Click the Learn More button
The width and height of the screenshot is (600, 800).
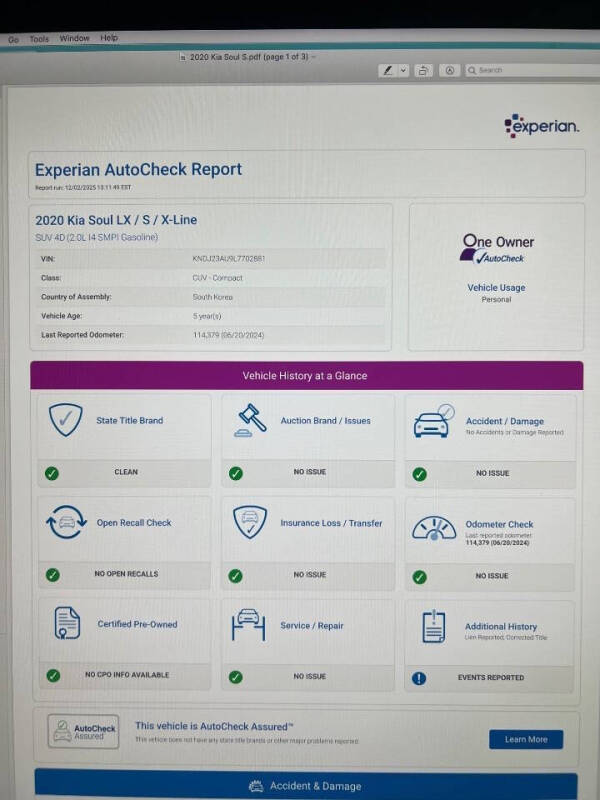(526, 739)
